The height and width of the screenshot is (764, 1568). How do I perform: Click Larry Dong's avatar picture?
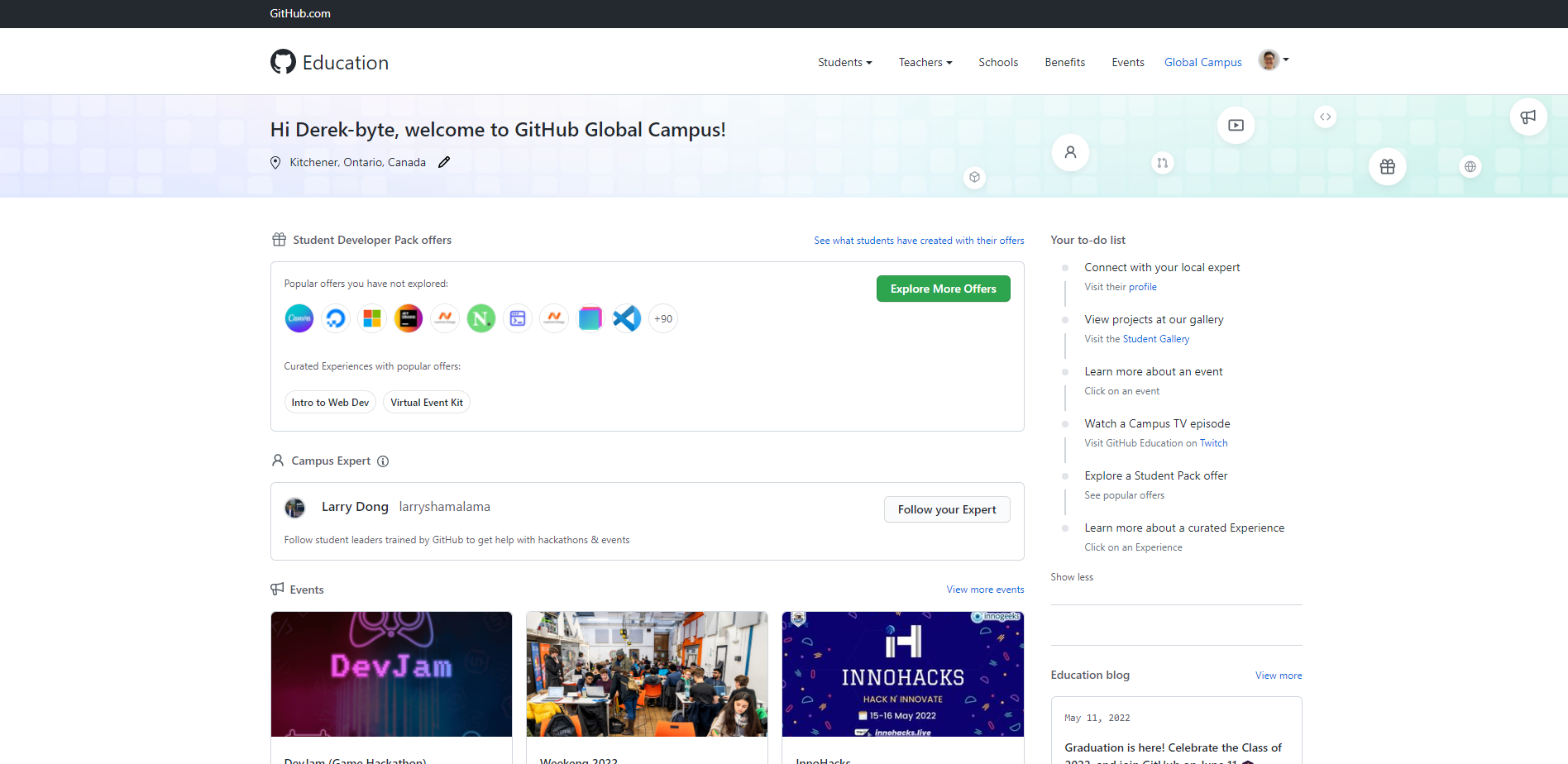coord(295,508)
